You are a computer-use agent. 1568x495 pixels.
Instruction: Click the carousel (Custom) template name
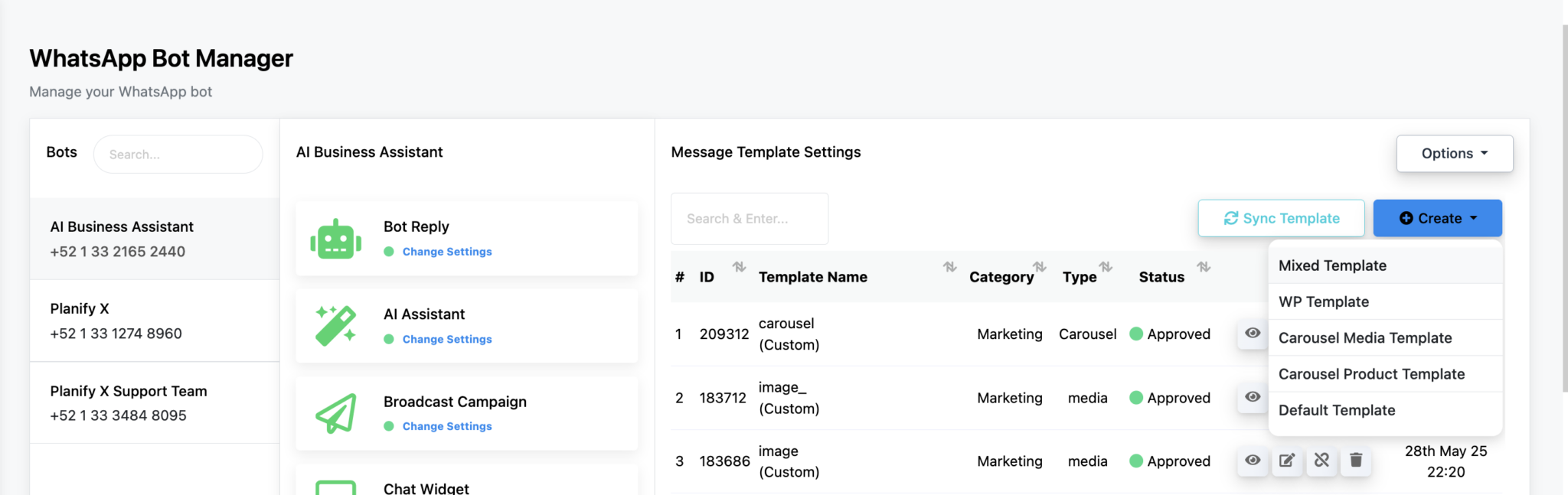[789, 334]
